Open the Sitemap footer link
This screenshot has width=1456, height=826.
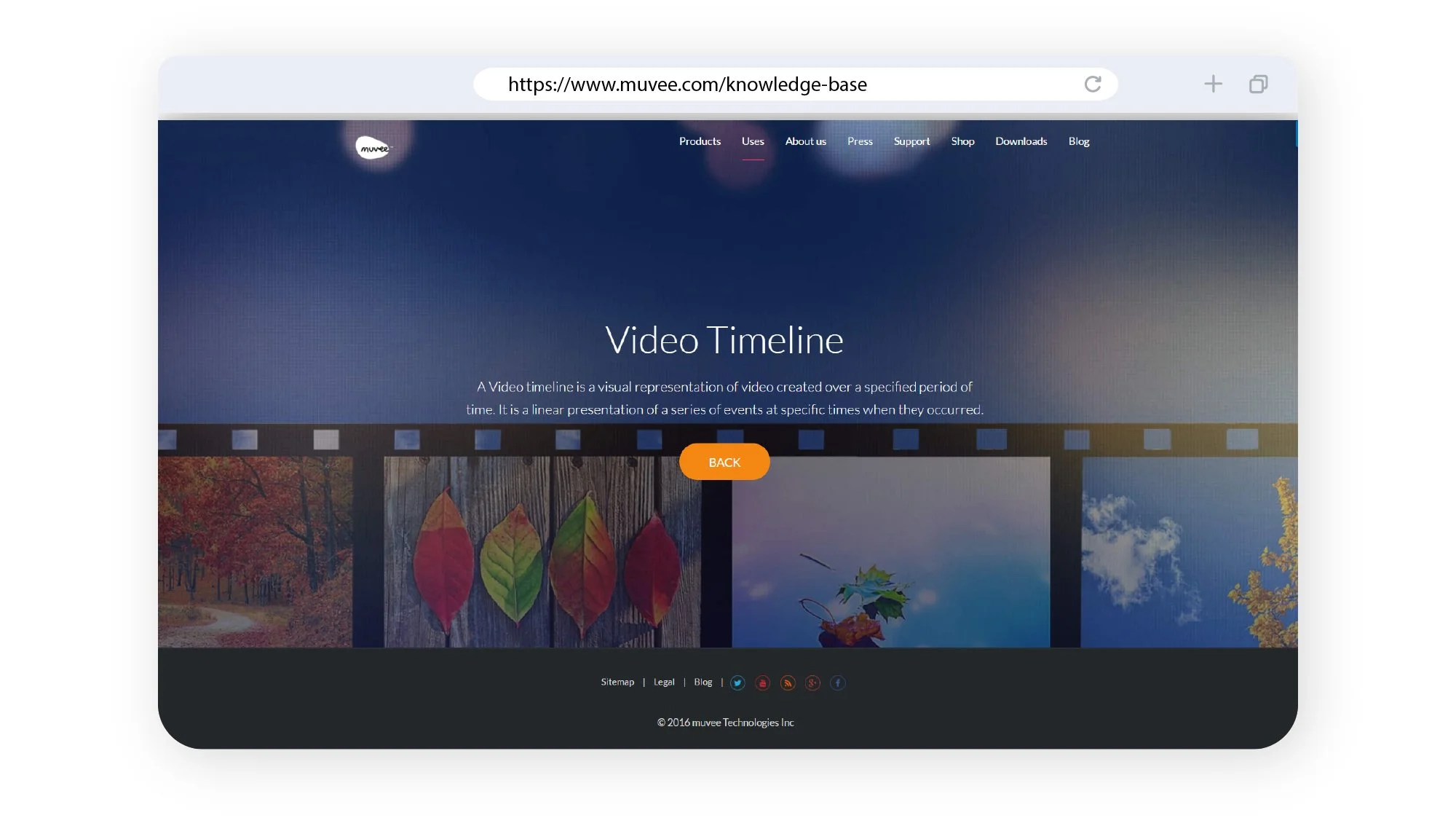pyautogui.click(x=617, y=682)
